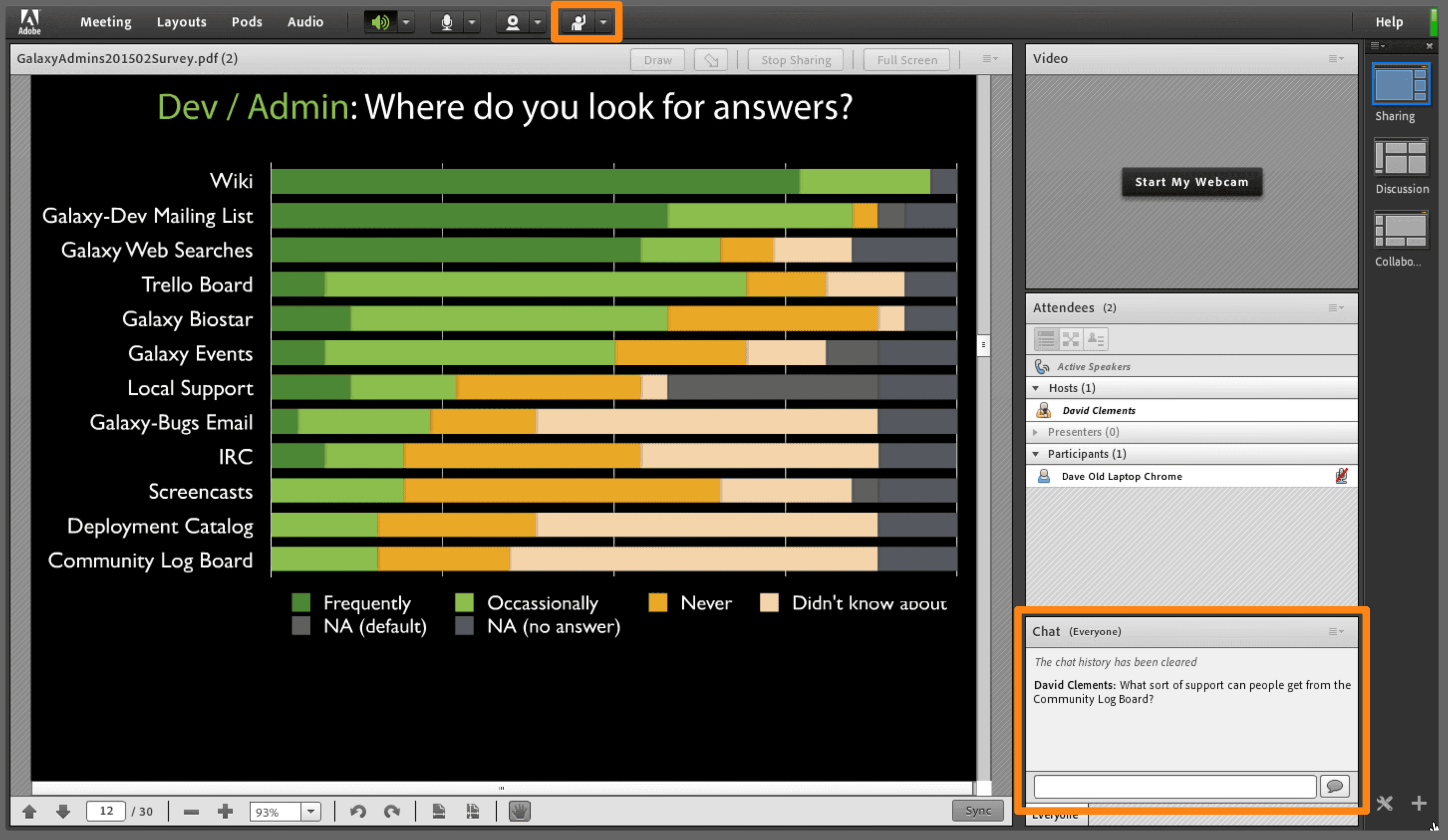Image resolution: width=1448 pixels, height=840 pixels.
Task: Click the send chat message icon
Action: point(1334,786)
